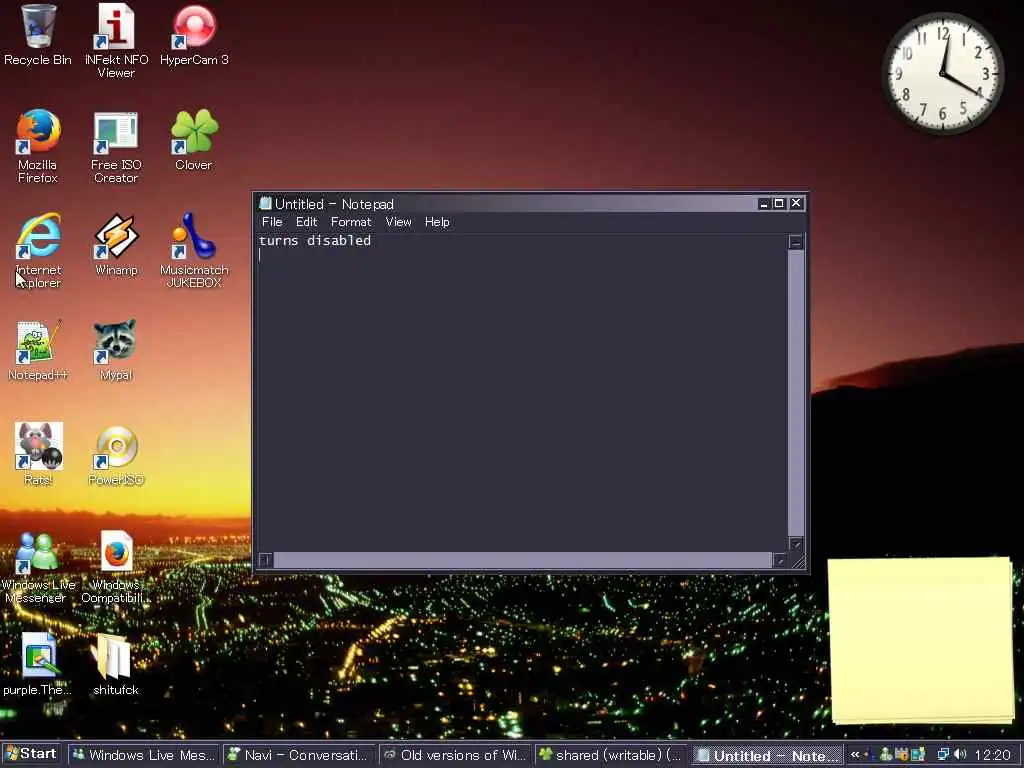Click the network computers tray icon
Viewport: 1024px width, 768px height.
coord(943,755)
